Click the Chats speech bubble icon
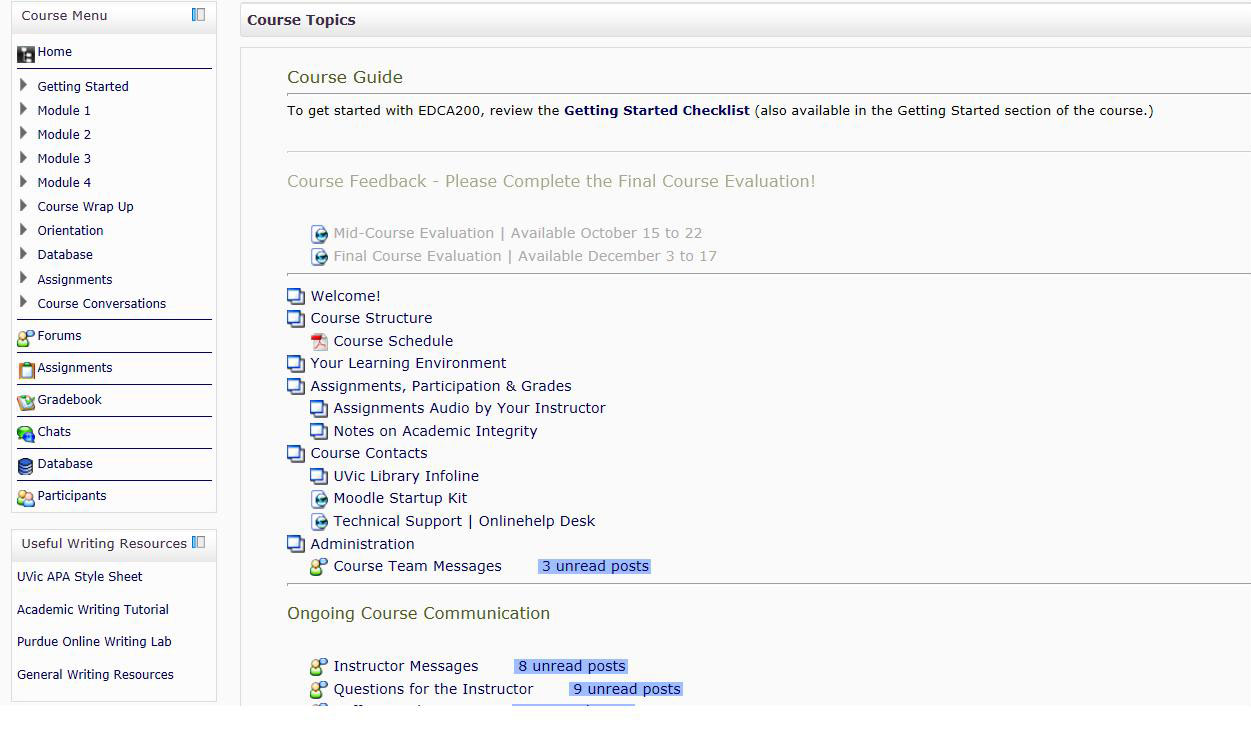 pos(26,434)
